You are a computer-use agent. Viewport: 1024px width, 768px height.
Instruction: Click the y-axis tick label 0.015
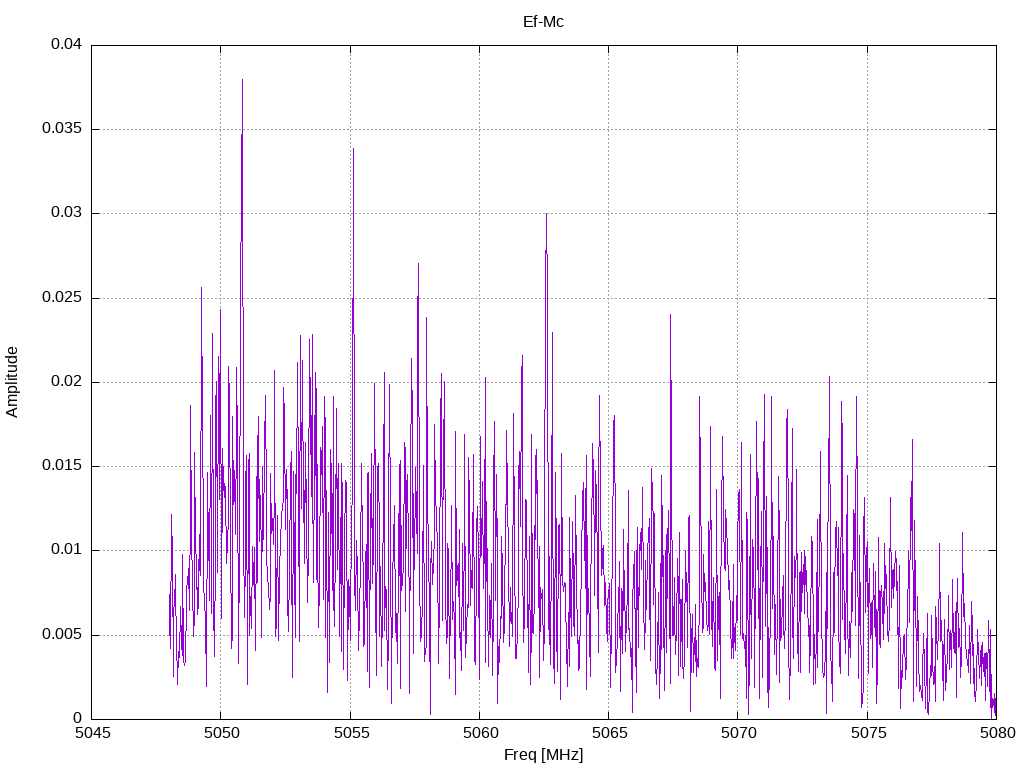62,466
